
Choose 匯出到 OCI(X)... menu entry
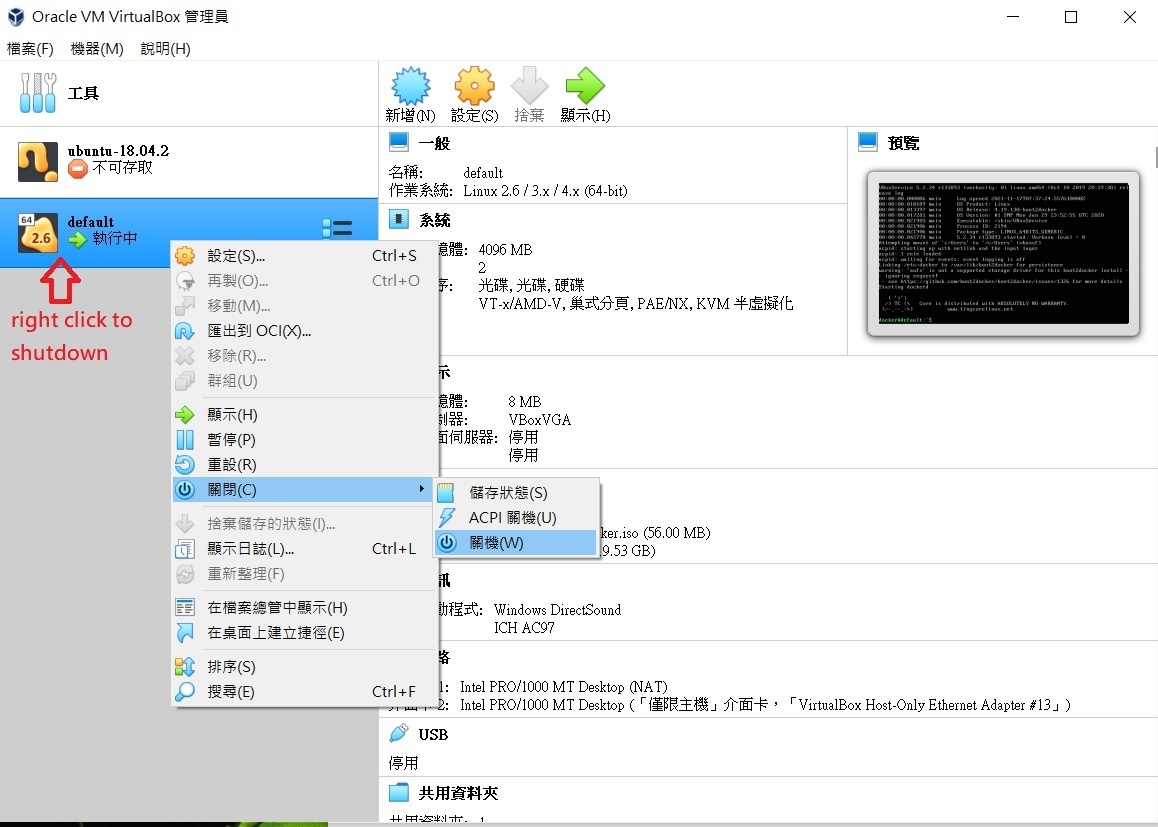tap(302, 331)
